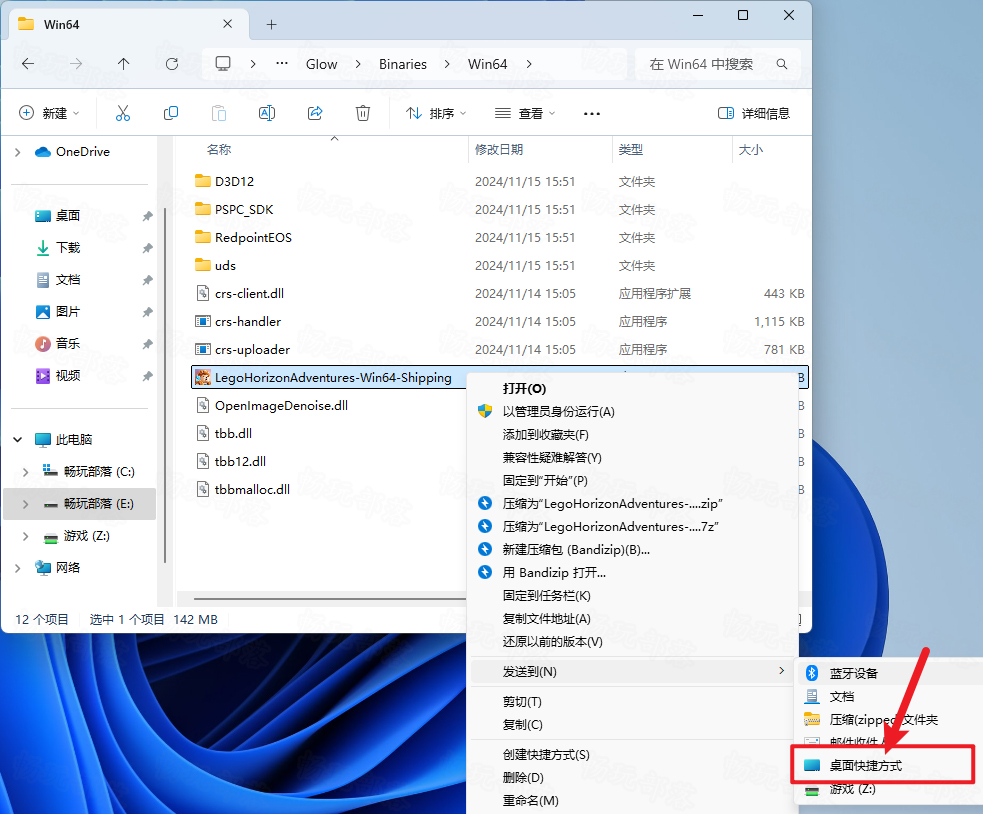This screenshot has height=814, width=983.
Task: Click the 详细信息 details pane button
Action: pos(754,114)
